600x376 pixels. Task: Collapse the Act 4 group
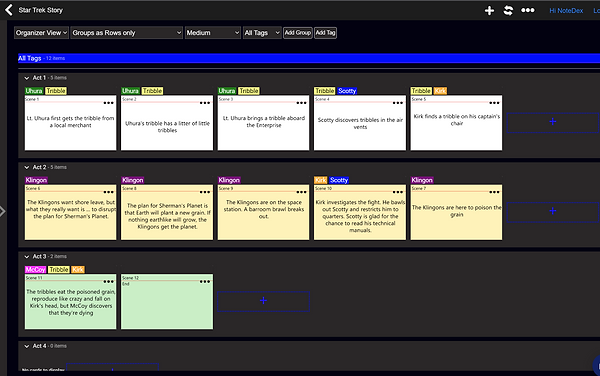click(x=26, y=346)
